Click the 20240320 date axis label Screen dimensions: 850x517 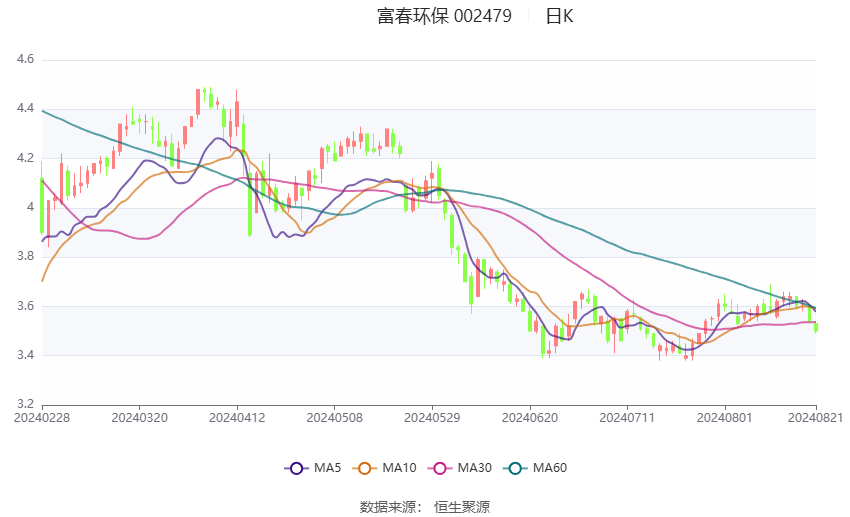139,416
